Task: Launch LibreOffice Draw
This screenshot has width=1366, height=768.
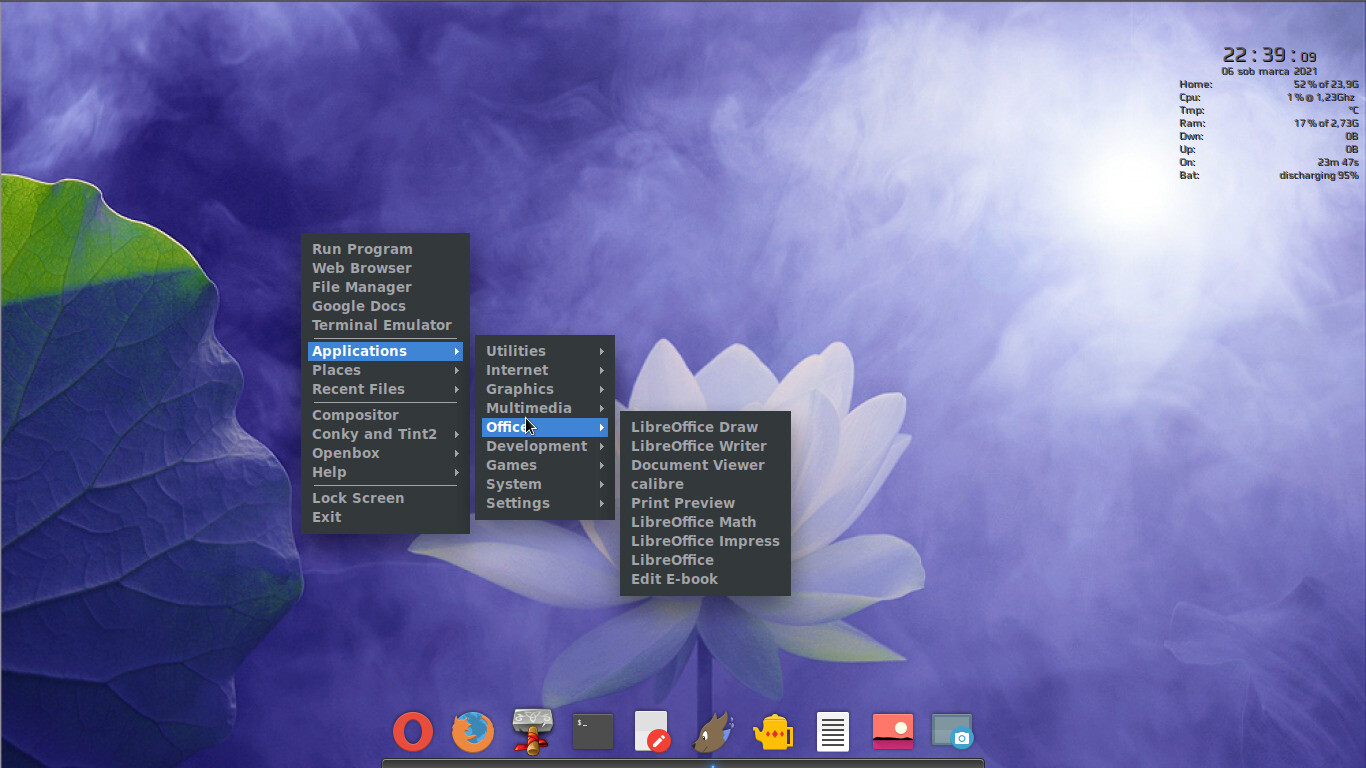Action: [705, 427]
